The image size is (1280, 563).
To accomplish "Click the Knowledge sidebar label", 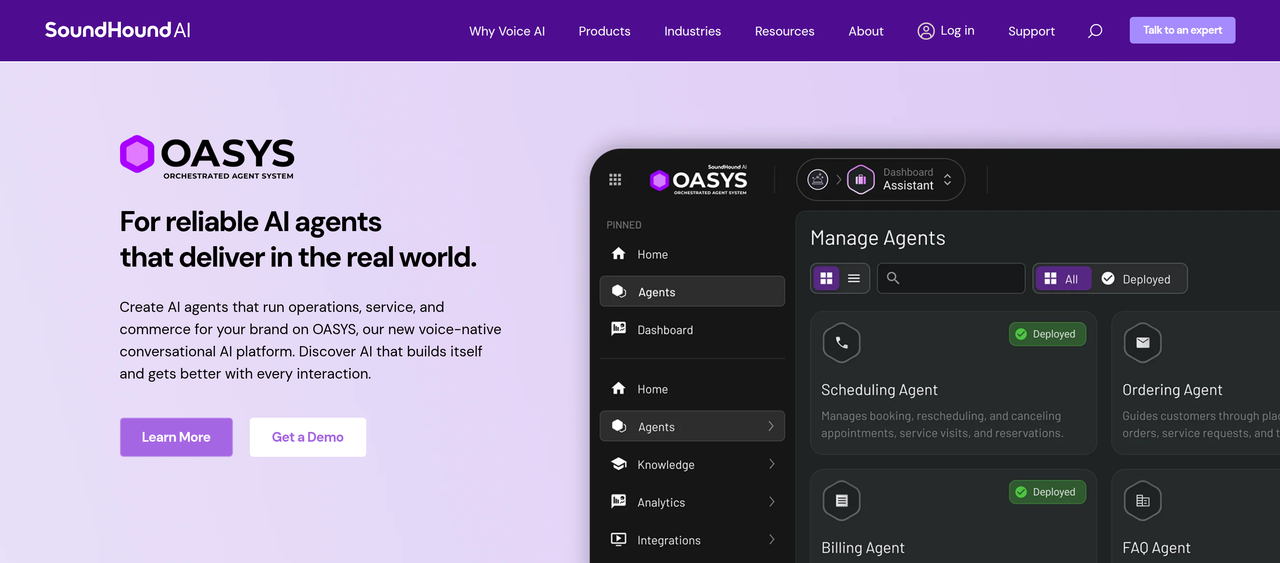I will [666, 465].
